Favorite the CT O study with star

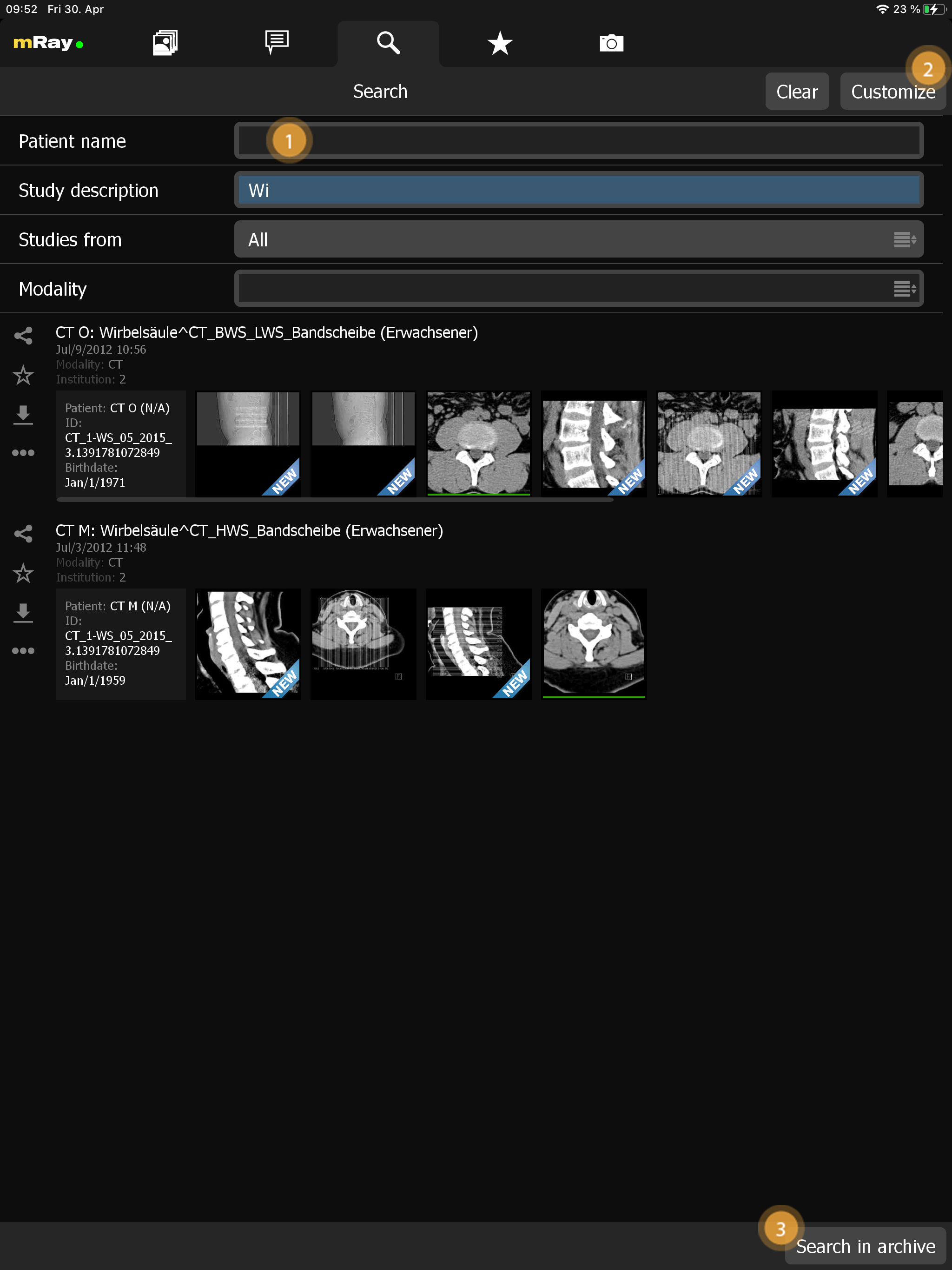(23, 376)
